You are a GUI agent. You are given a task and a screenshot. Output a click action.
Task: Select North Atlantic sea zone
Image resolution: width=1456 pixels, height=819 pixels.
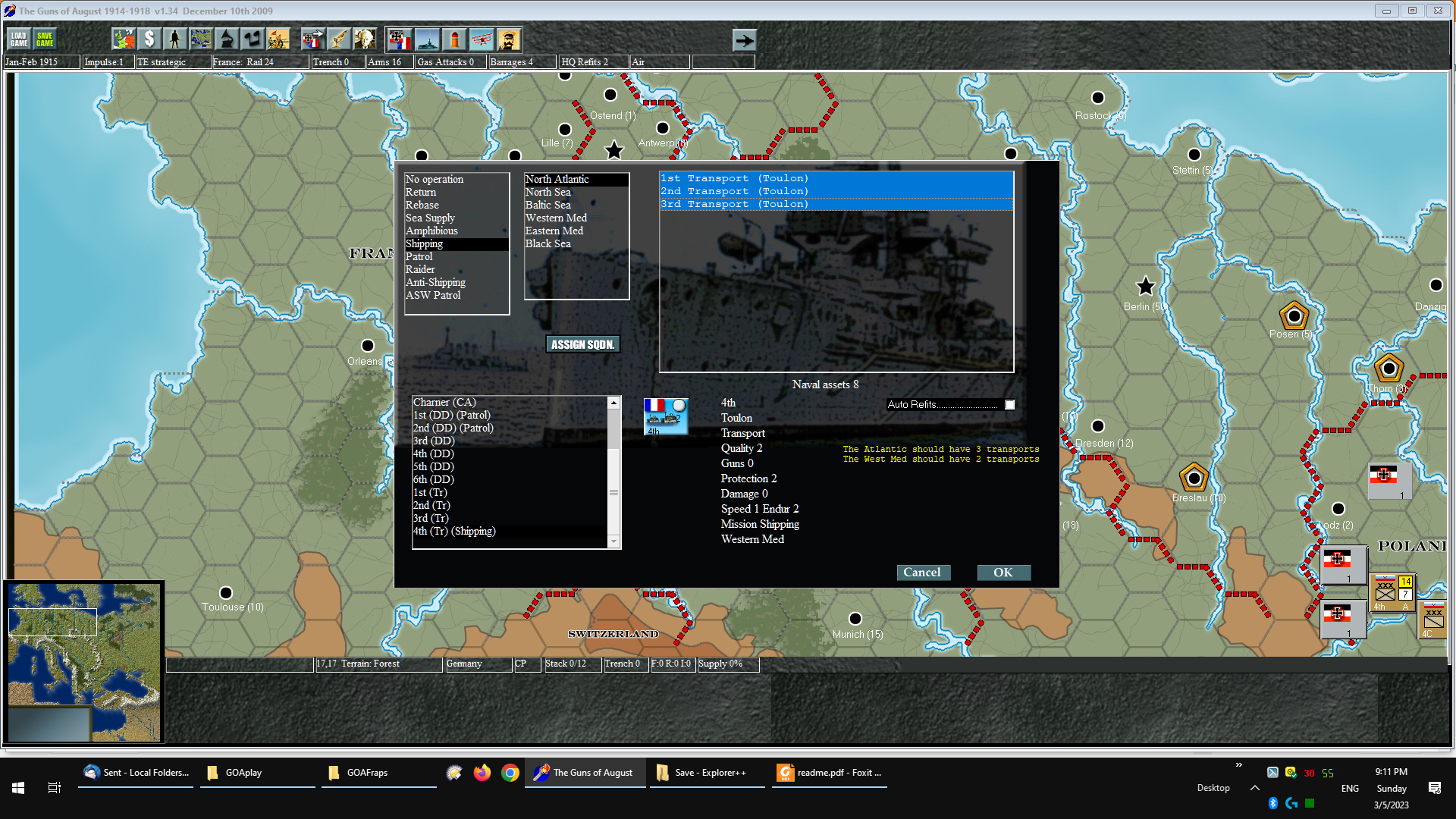tap(576, 180)
